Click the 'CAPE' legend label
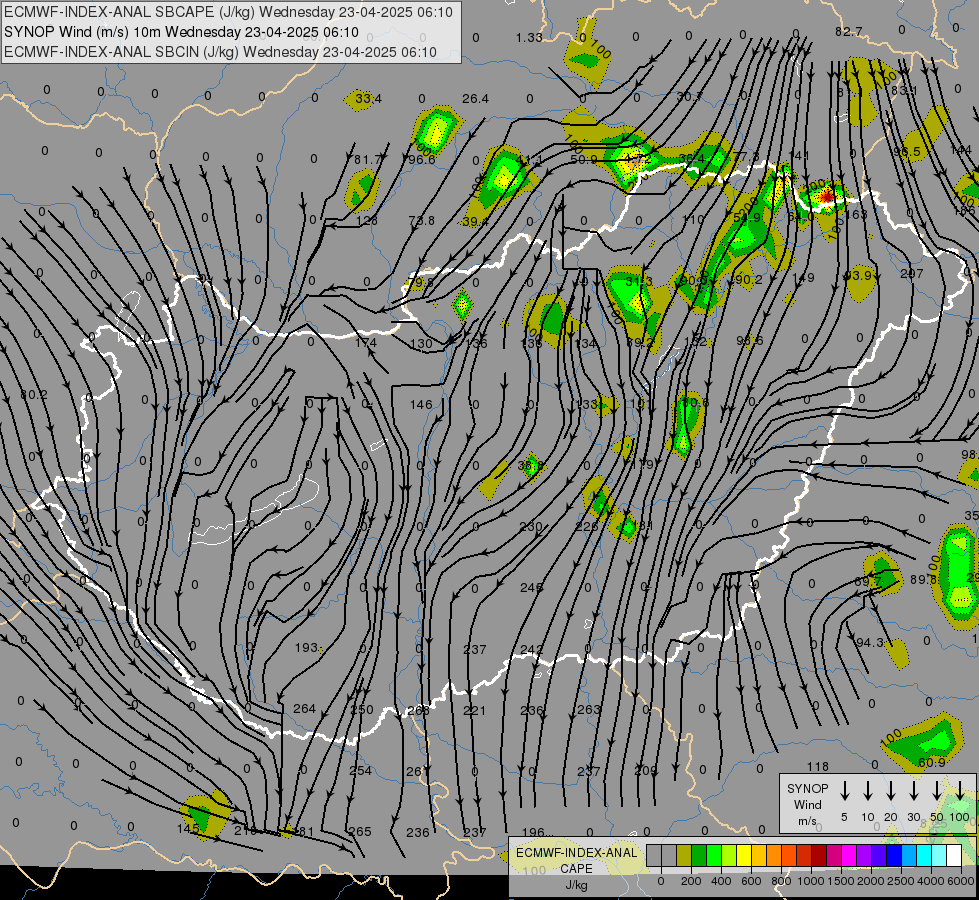 [576, 869]
